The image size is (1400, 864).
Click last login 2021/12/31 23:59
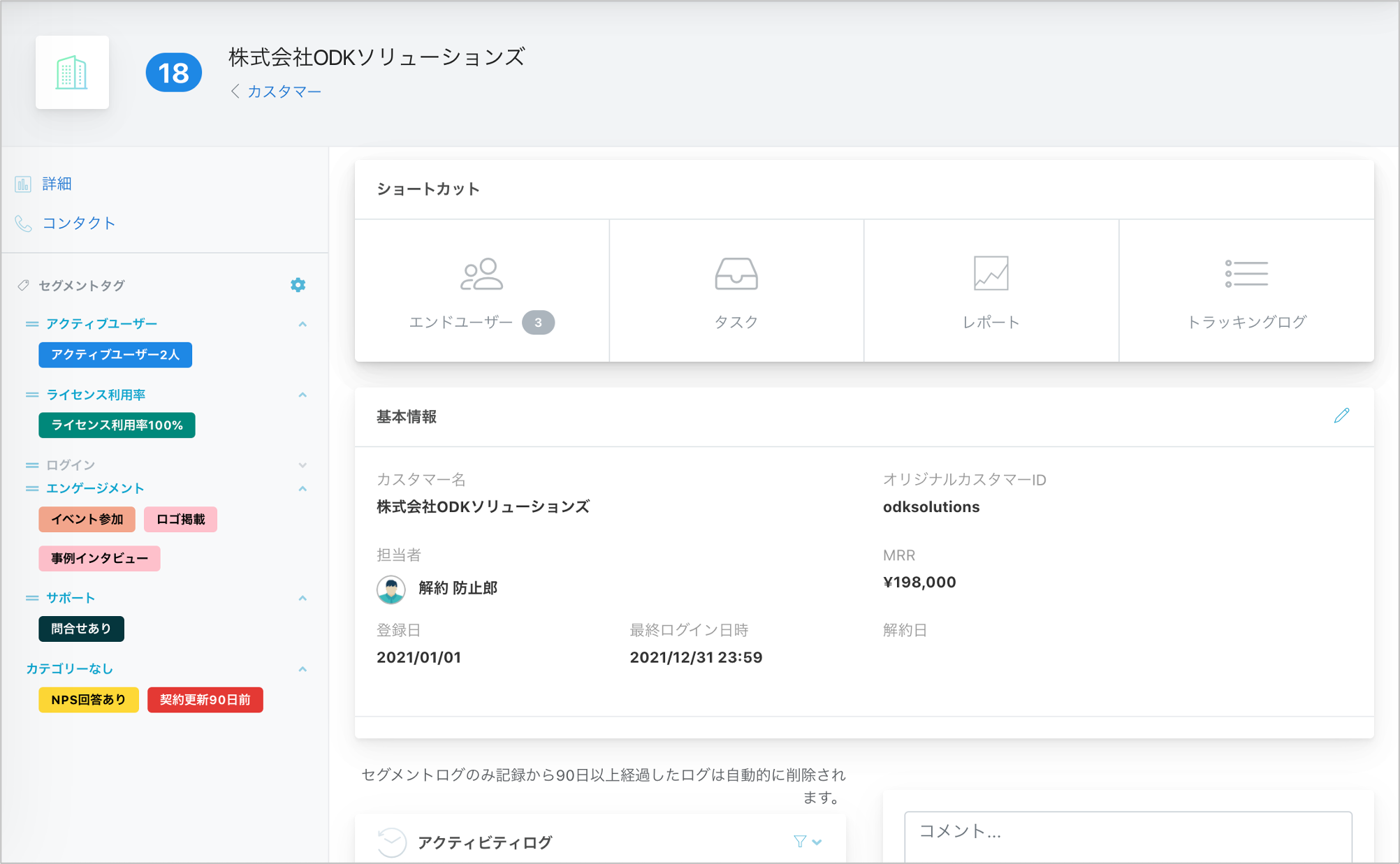pos(696,657)
